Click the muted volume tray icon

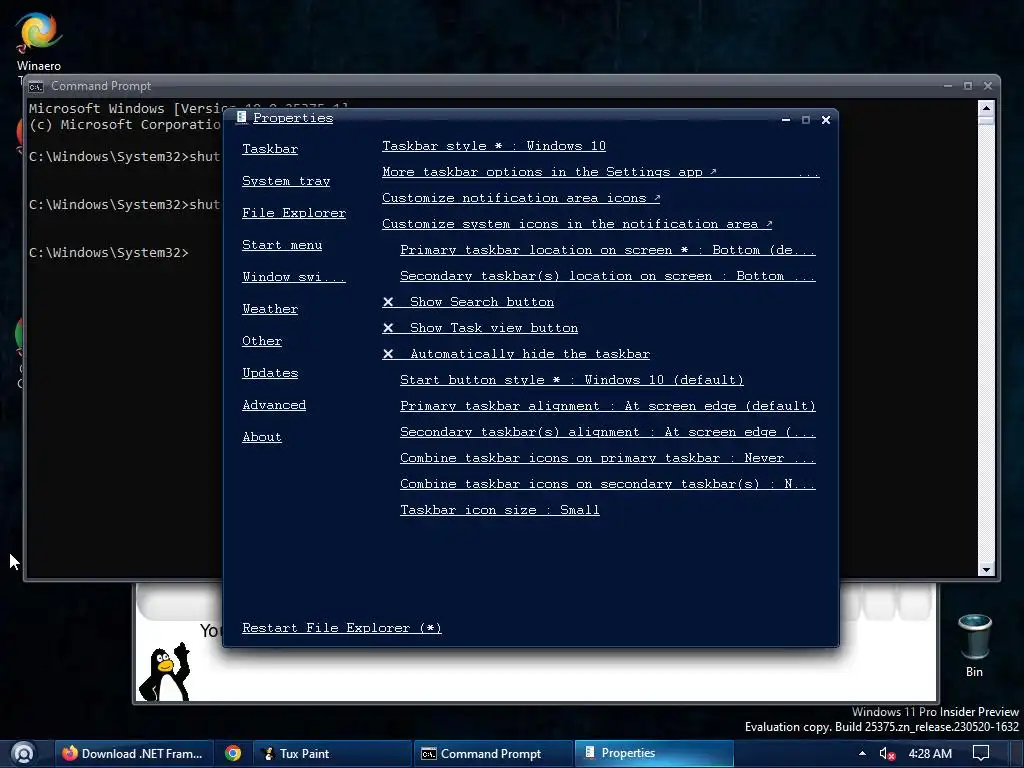[x=887, y=754]
